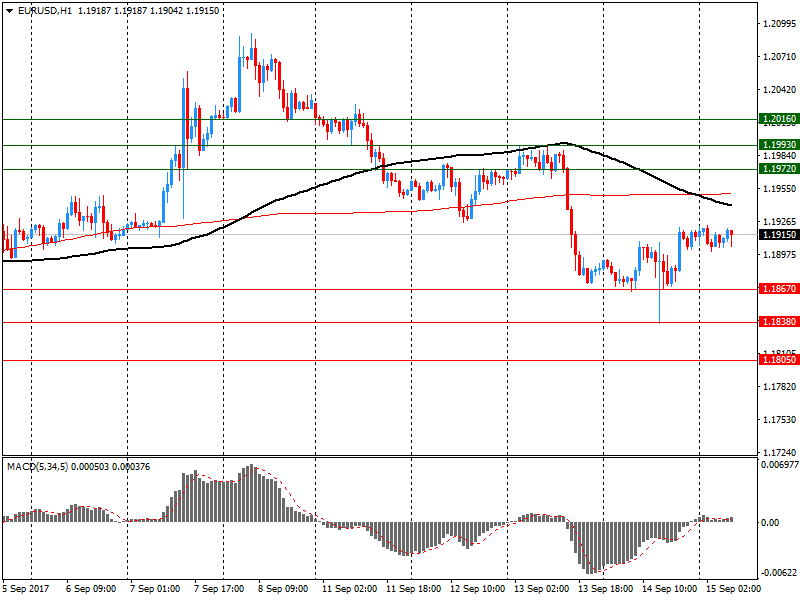The image size is (800, 600).
Task: Click the 15 Sep 02:00 time axis label
Action: (733, 589)
